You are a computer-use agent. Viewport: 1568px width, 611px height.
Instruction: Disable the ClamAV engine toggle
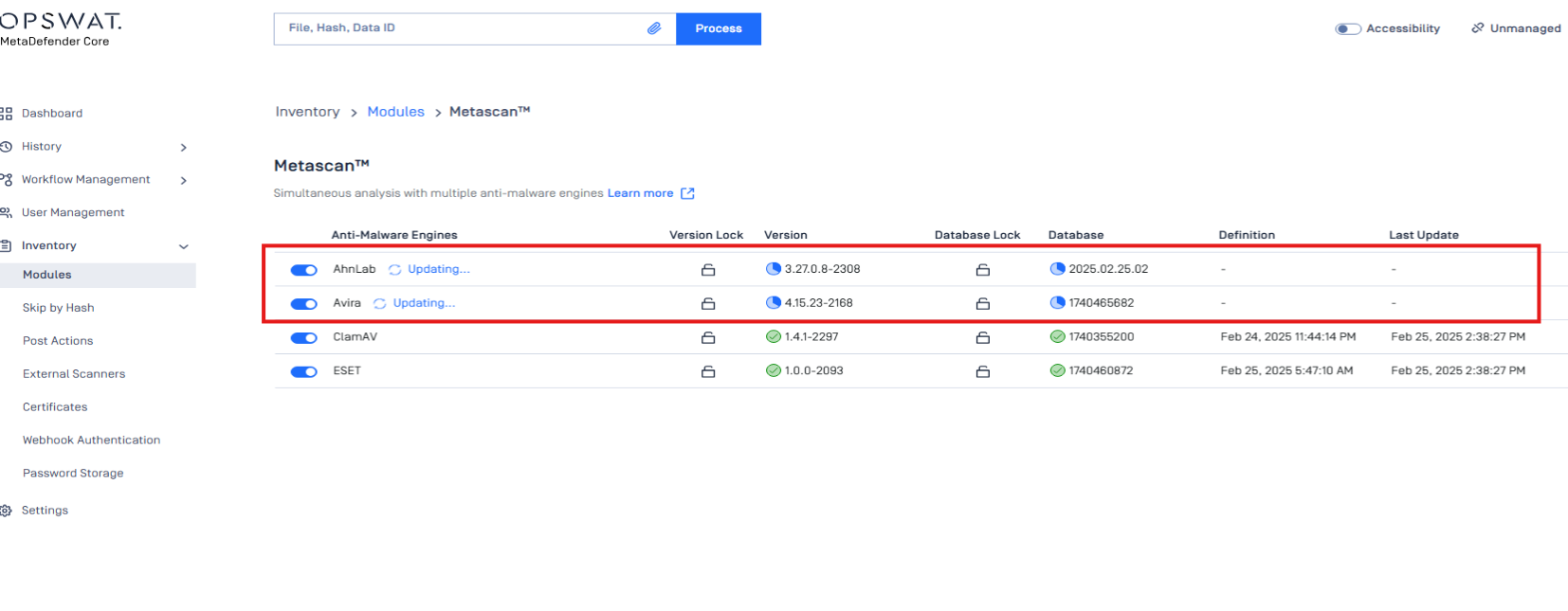[x=304, y=338]
